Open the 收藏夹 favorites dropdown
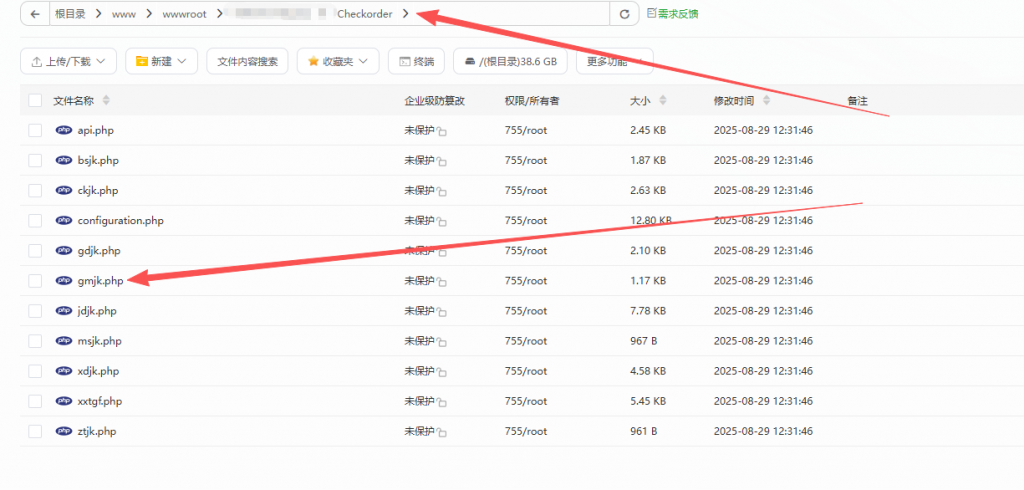Image resolution: width=1024 pixels, height=490 pixels. pyautogui.click(x=337, y=61)
